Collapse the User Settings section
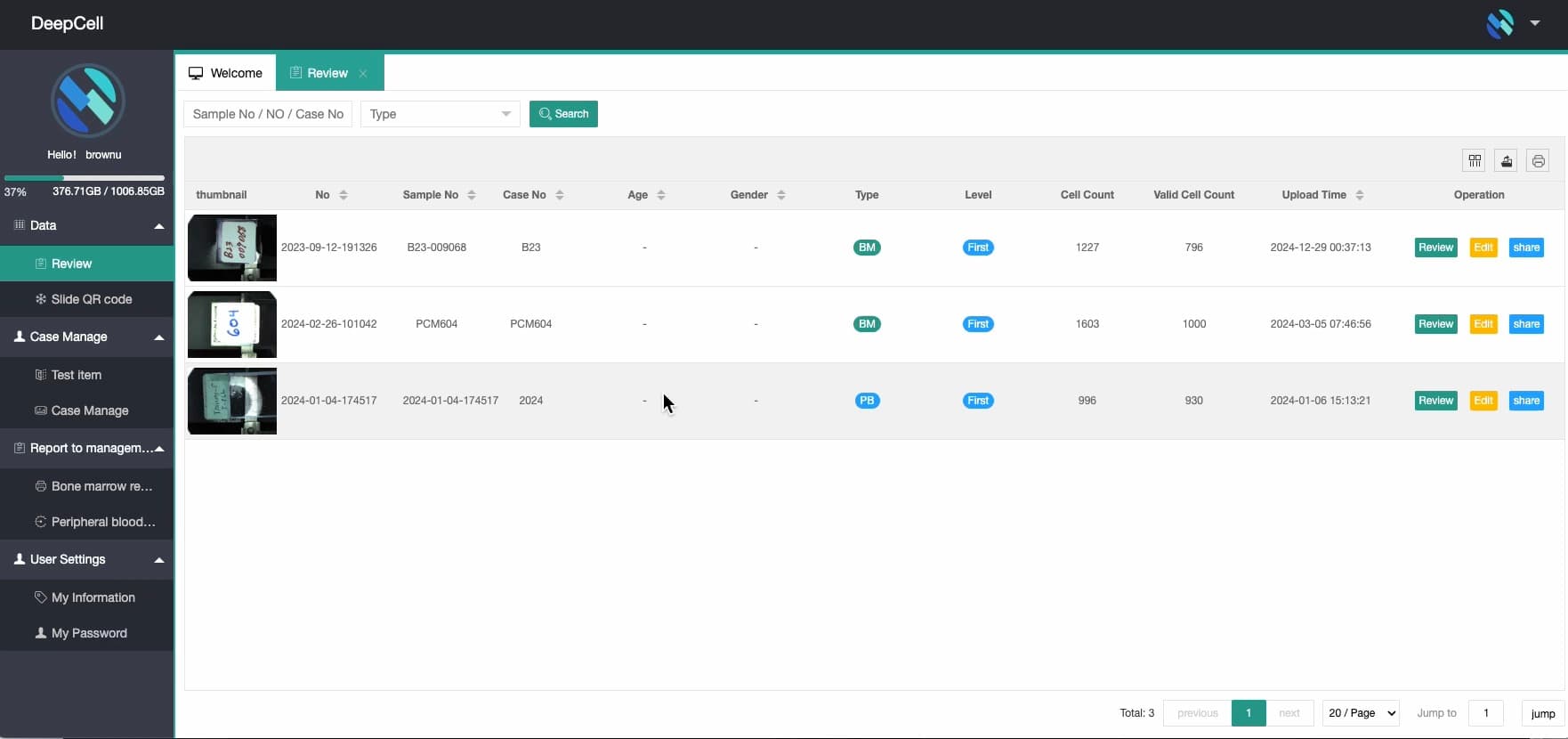This screenshot has width=1568, height=739. tap(158, 560)
